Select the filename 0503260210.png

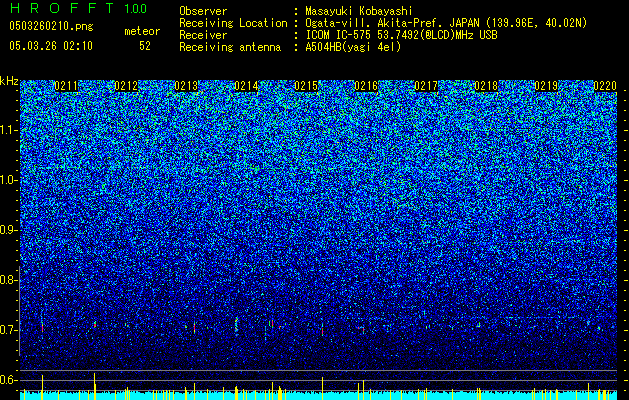pyautogui.click(x=51, y=26)
